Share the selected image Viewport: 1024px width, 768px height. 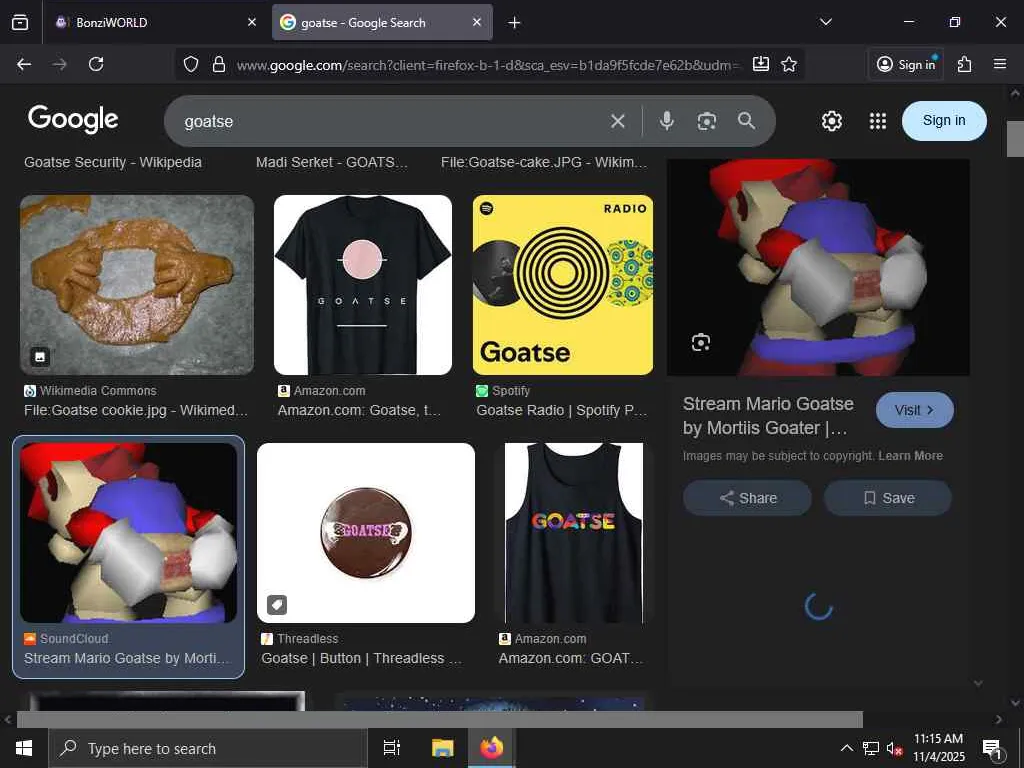748,498
